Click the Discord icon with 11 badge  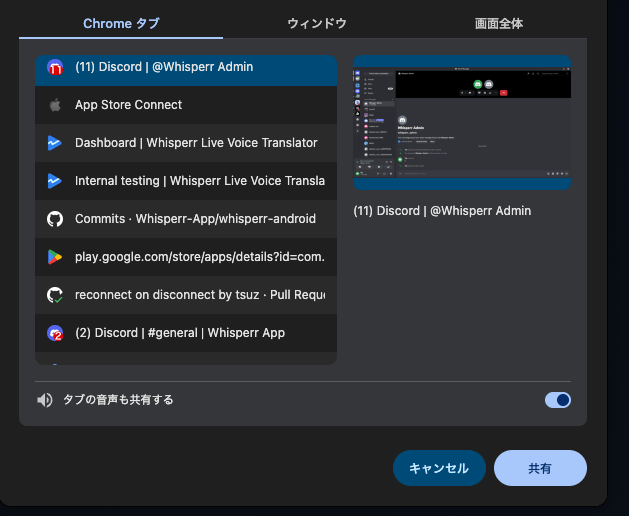coord(55,67)
